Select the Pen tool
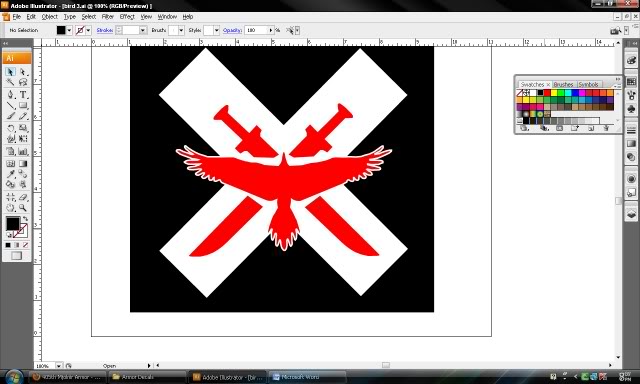The width and height of the screenshot is (640, 384). tap(10, 95)
